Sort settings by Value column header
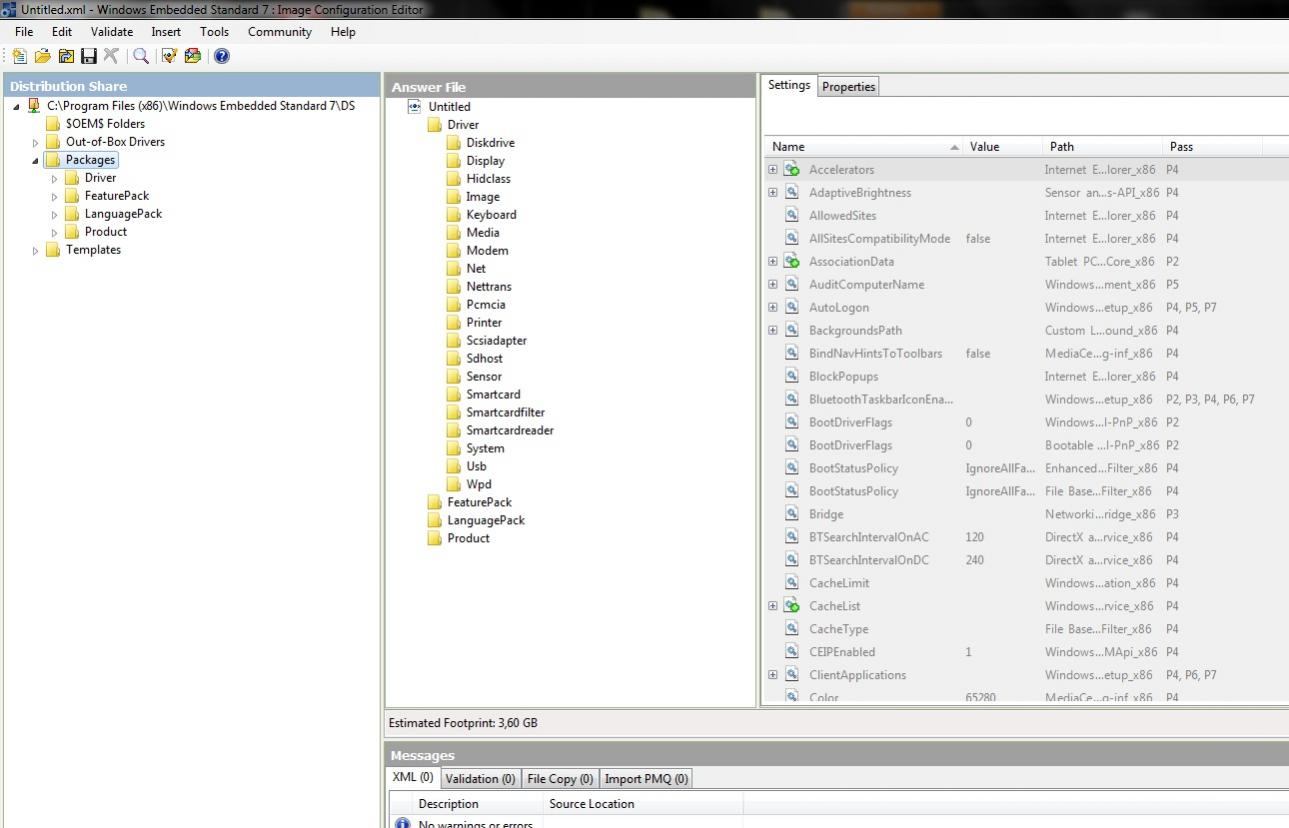This screenshot has width=1289, height=828. click(x=1003, y=146)
